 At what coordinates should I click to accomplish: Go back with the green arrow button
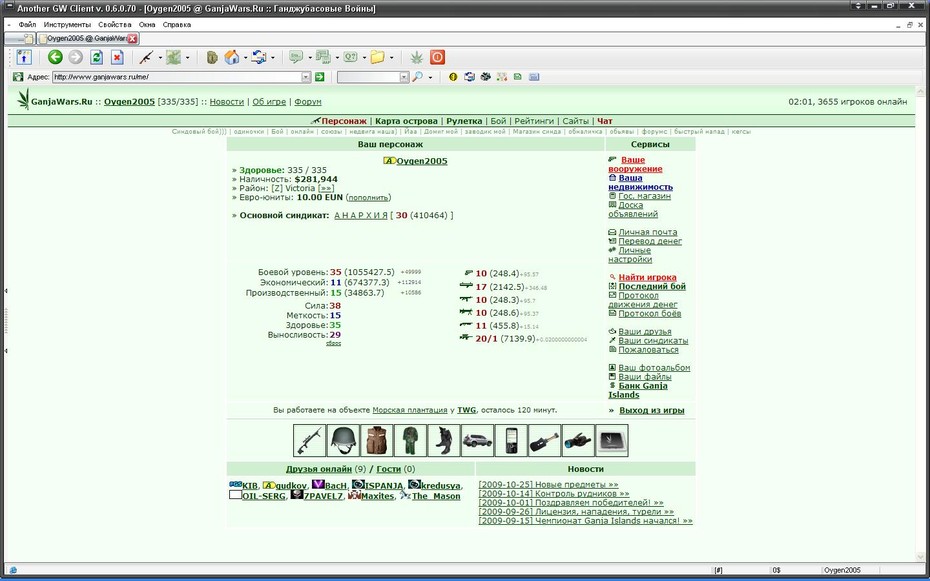coord(55,57)
